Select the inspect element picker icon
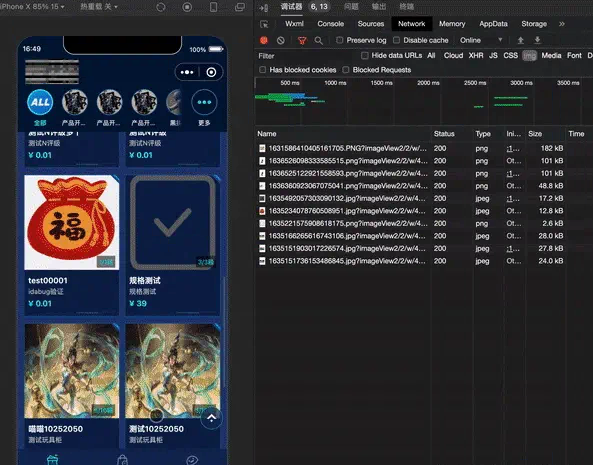This screenshot has width=593, height=465. 264,24
